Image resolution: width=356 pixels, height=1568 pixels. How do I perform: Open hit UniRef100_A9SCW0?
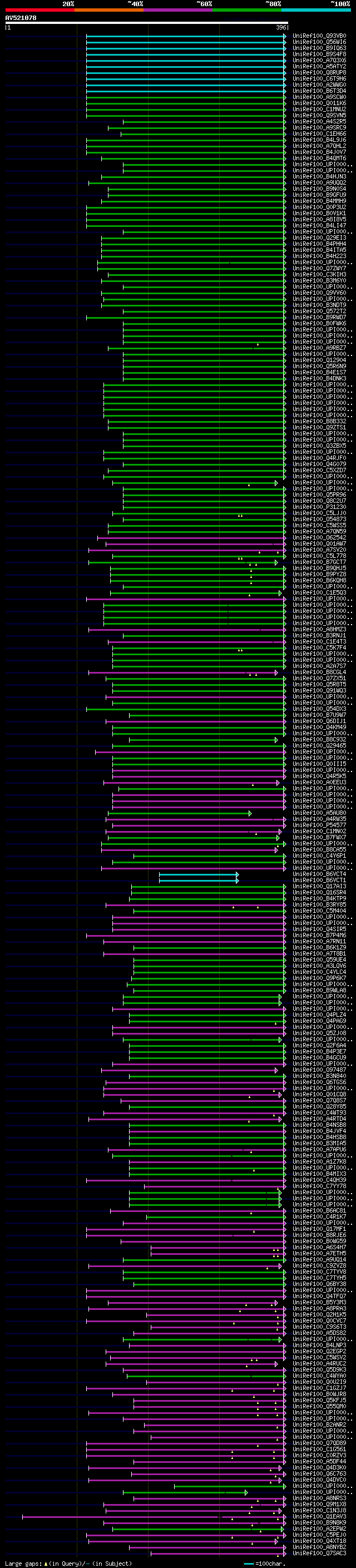click(319, 97)
